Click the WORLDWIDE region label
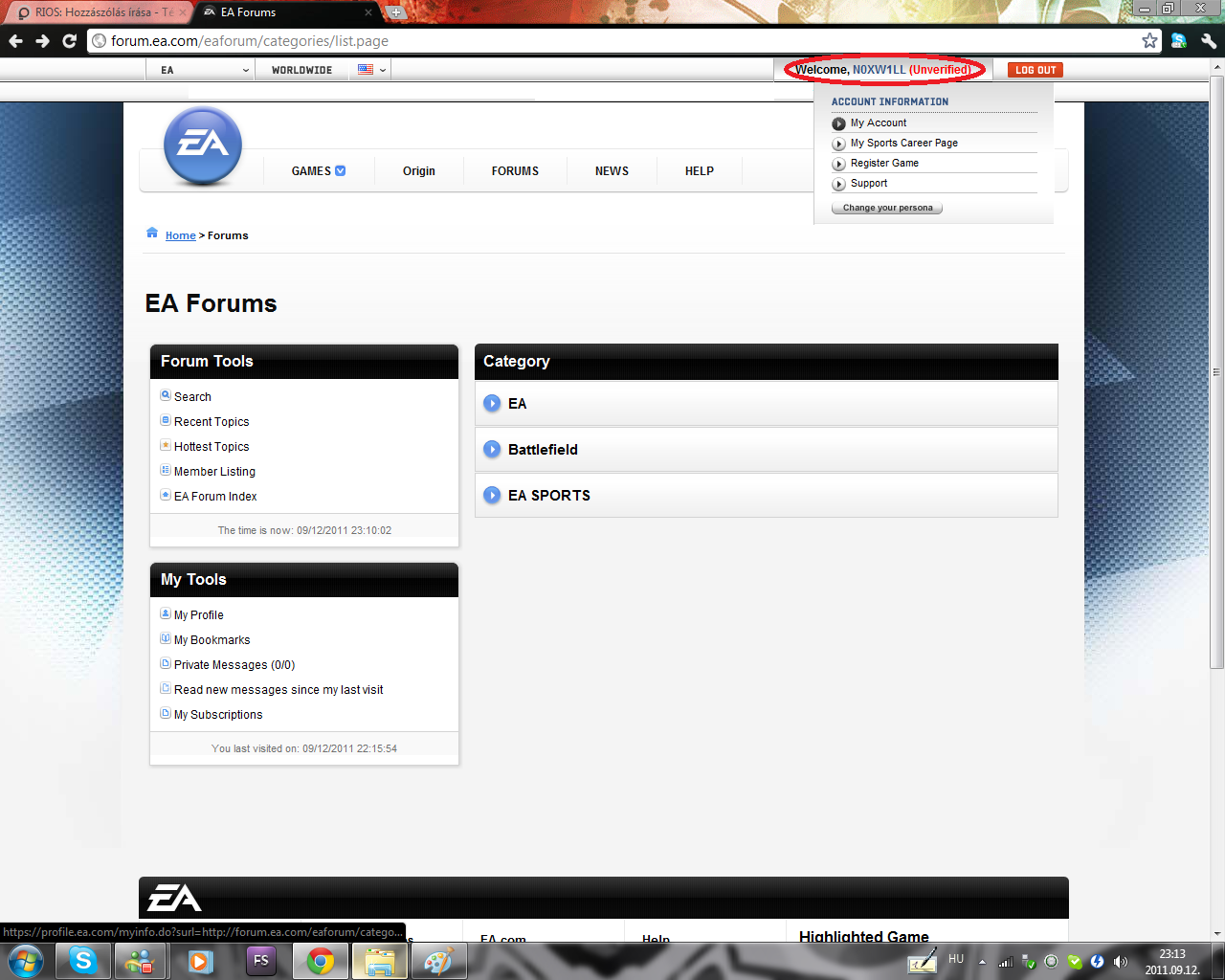This screenshot has height=980, width=1225. (301, 70)
